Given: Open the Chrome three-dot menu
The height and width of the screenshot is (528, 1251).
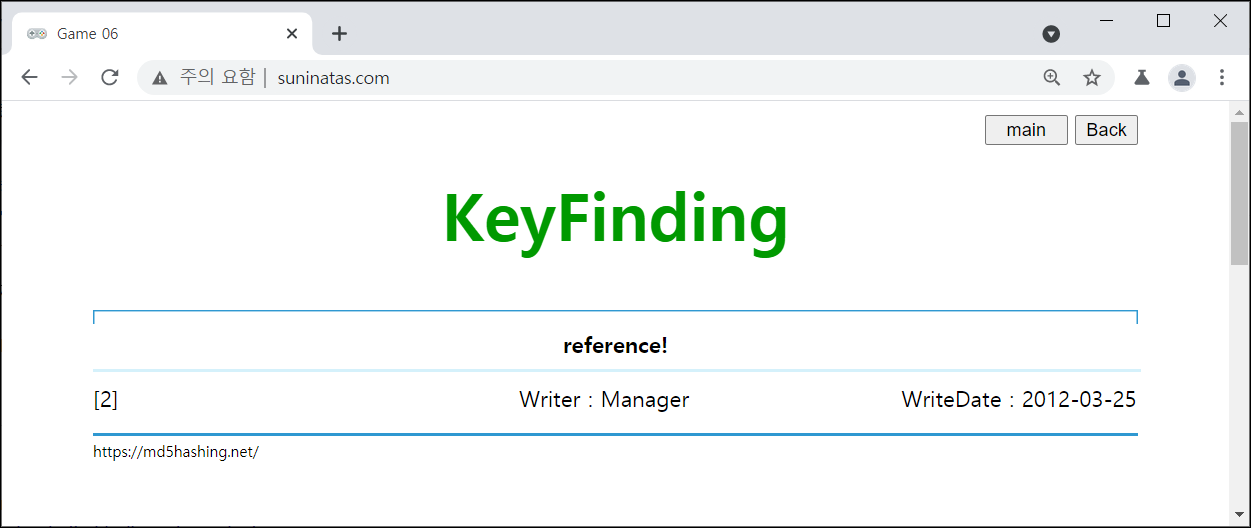Looking at the screenshot, I should [1221, 77].
